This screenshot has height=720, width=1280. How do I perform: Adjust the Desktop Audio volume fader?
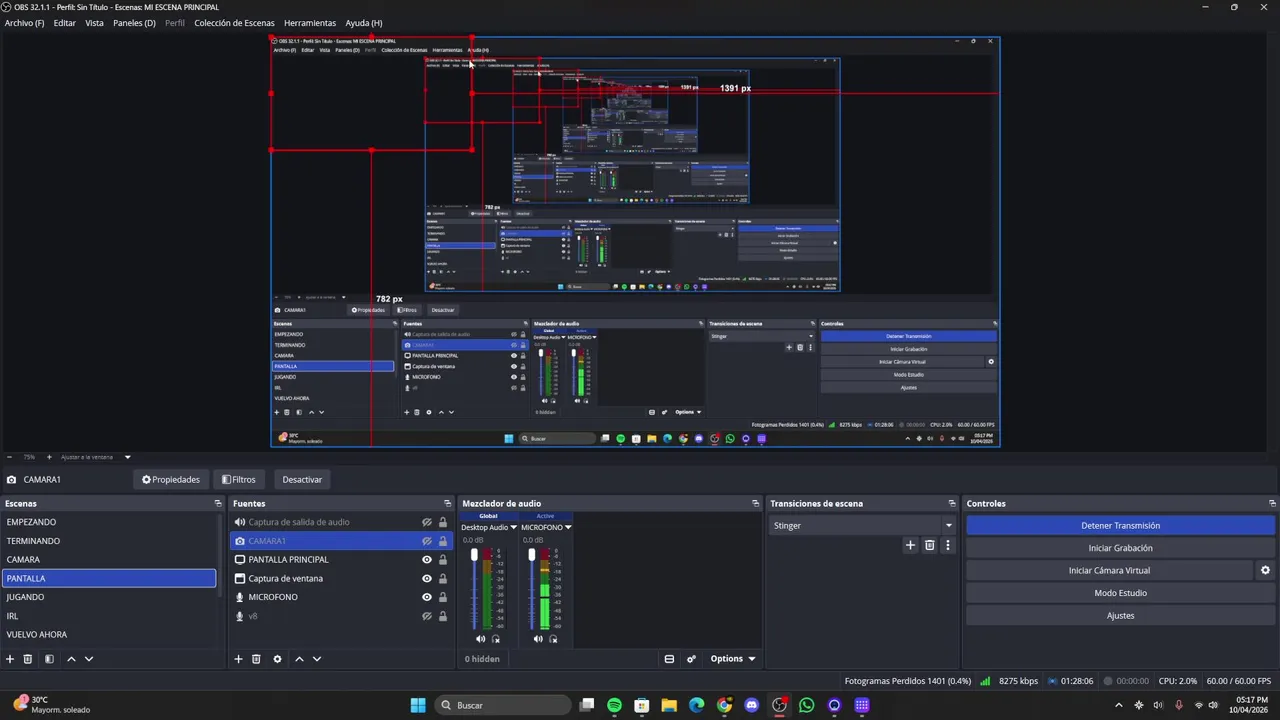coord(474,557)
